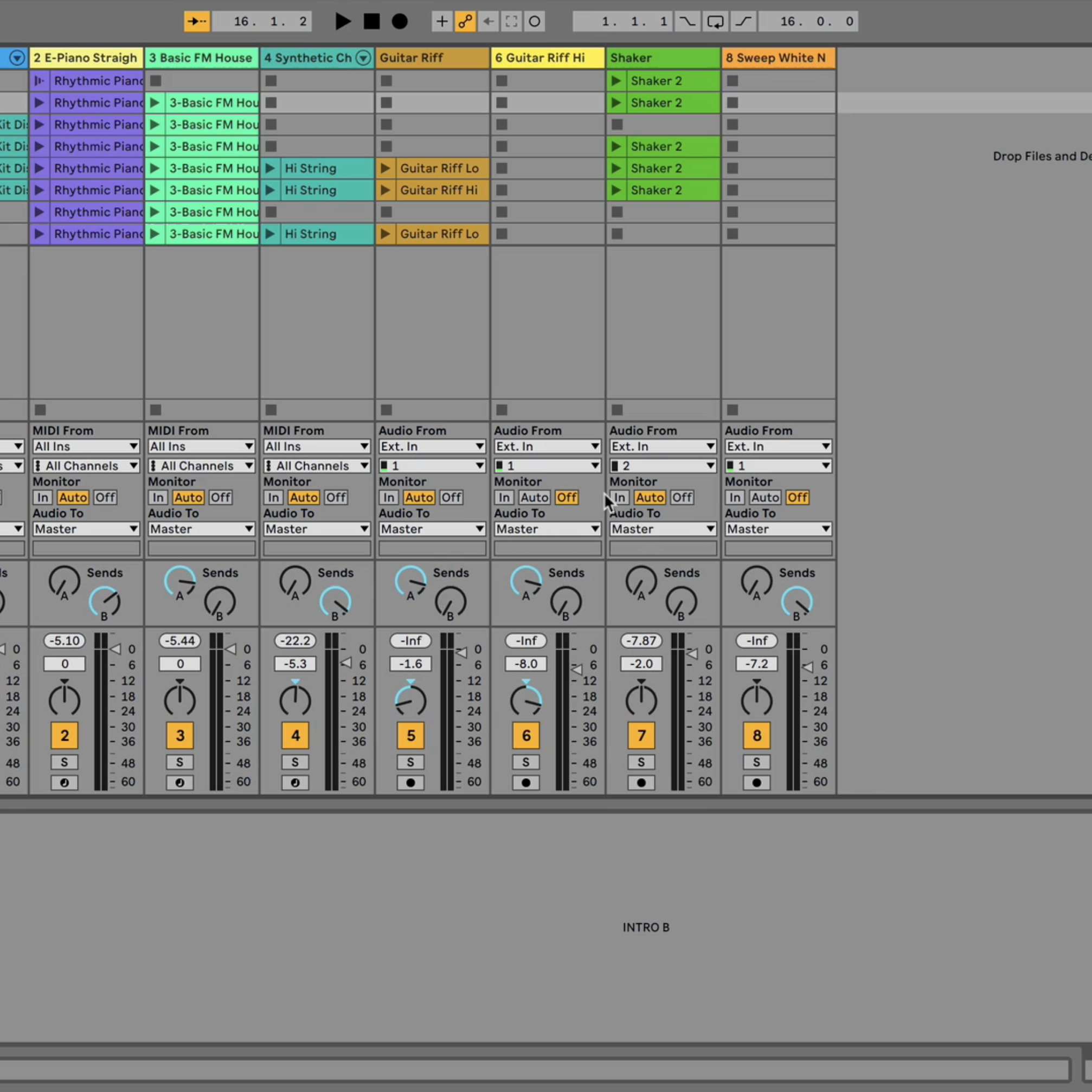1092x1092 pixels.
Task: Click the loop length field 16.0.0
Action: 808,22
